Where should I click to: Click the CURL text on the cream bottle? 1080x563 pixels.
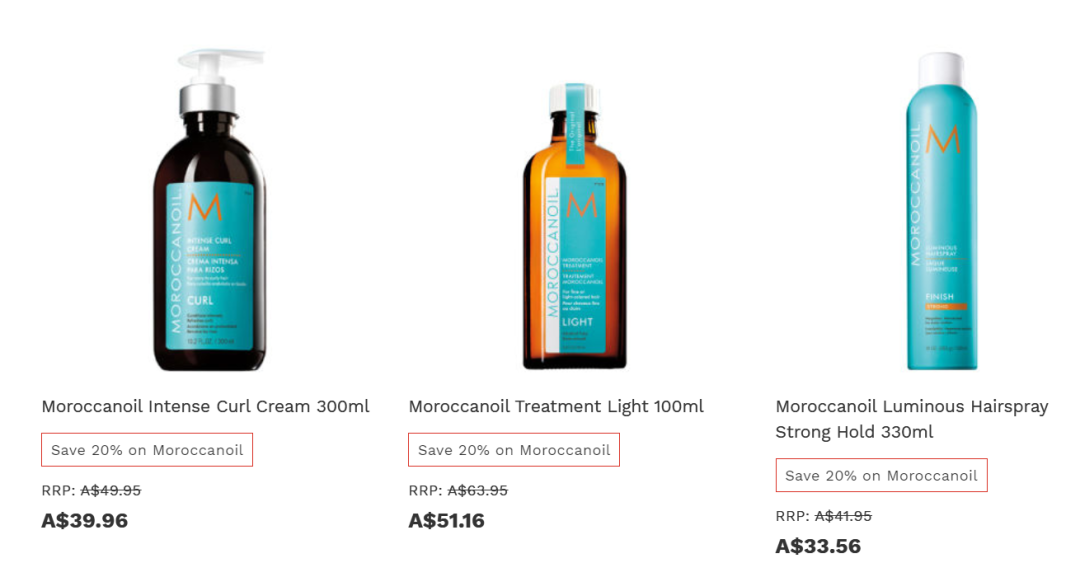coord(200,300)
